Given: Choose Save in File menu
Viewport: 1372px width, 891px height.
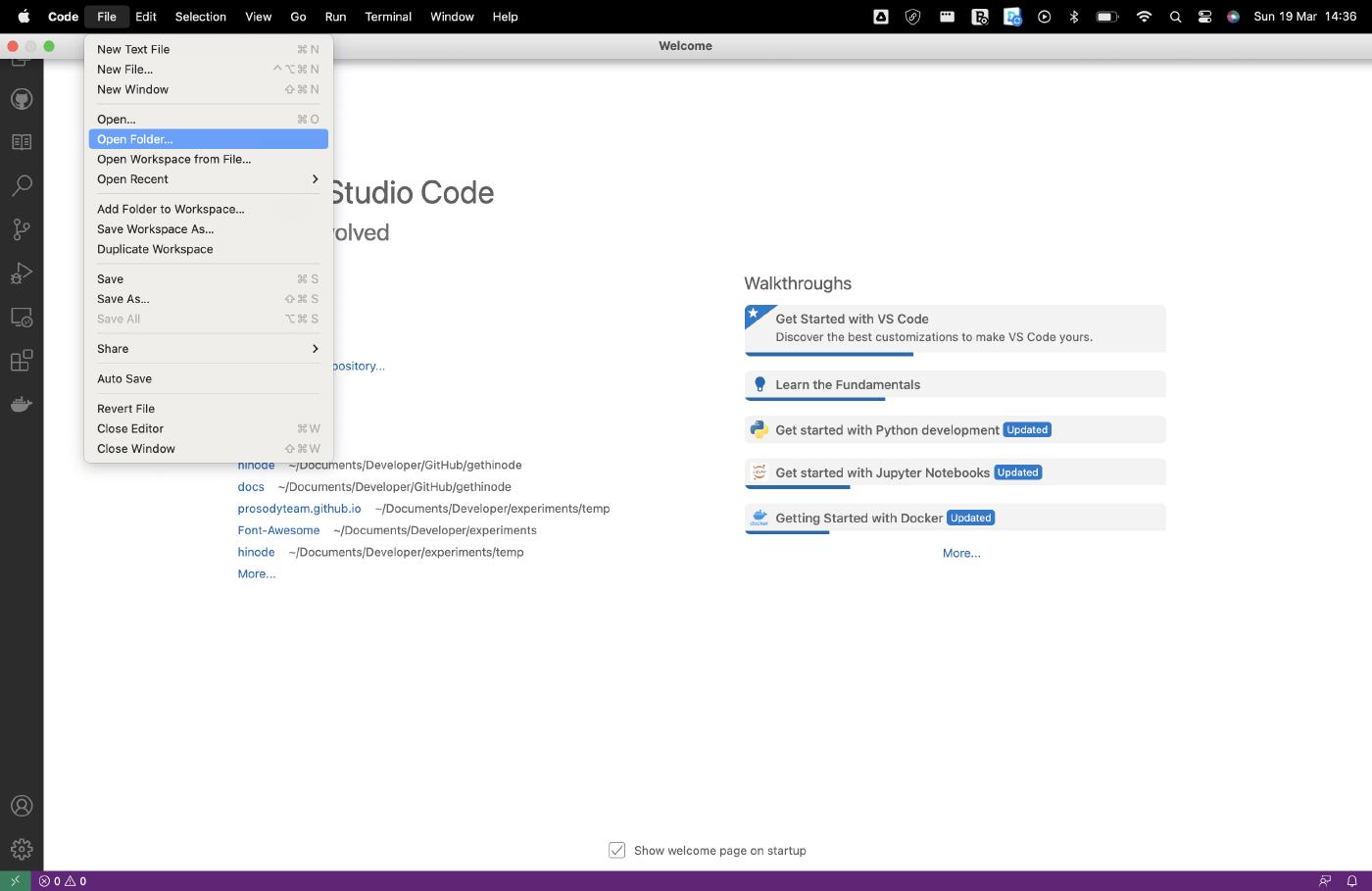Looking at the screenshot, I should click(x=208, y=279).
